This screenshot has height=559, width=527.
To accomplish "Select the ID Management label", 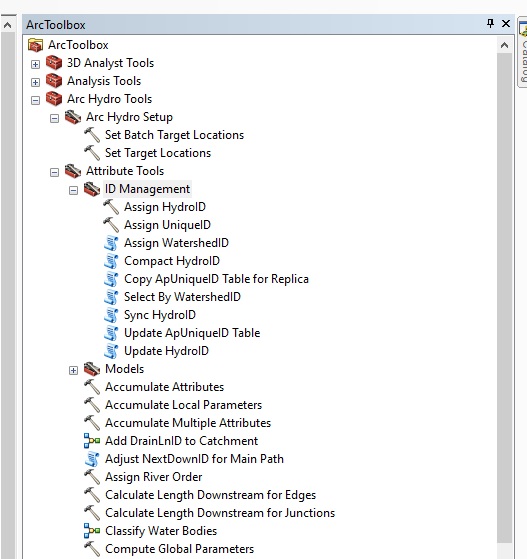I will tap(147, 189).
